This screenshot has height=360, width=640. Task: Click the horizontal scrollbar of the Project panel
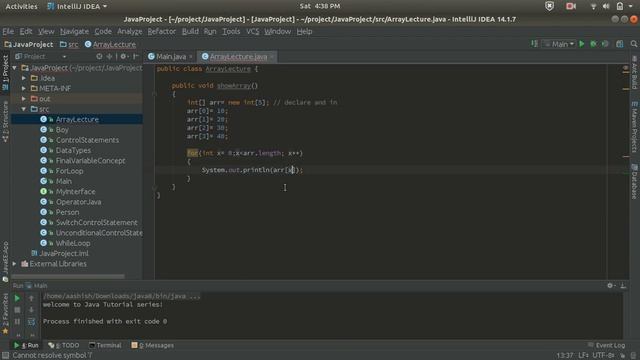tap(68, 276)
